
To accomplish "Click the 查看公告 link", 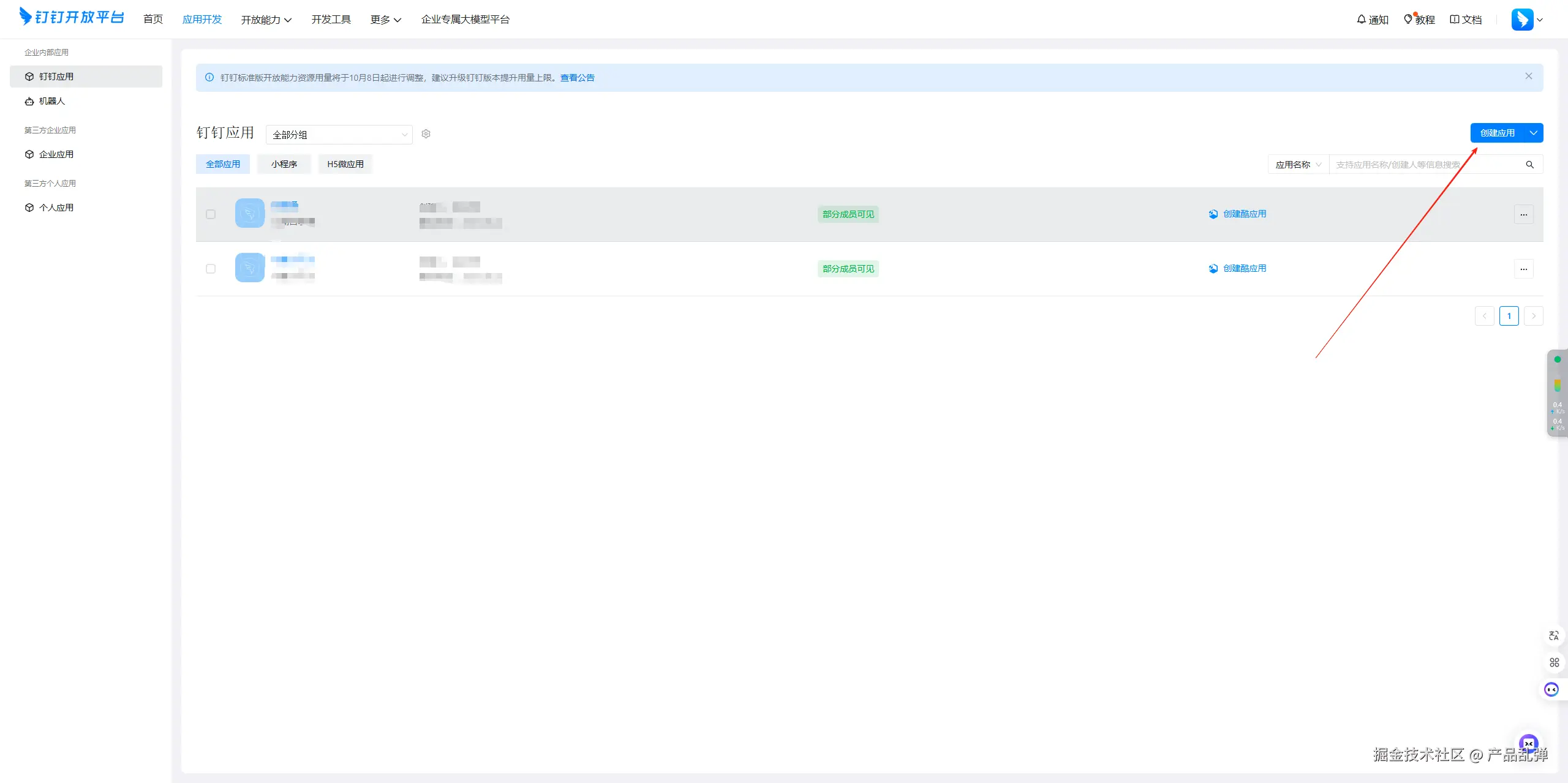I will [x=577, y=78].
